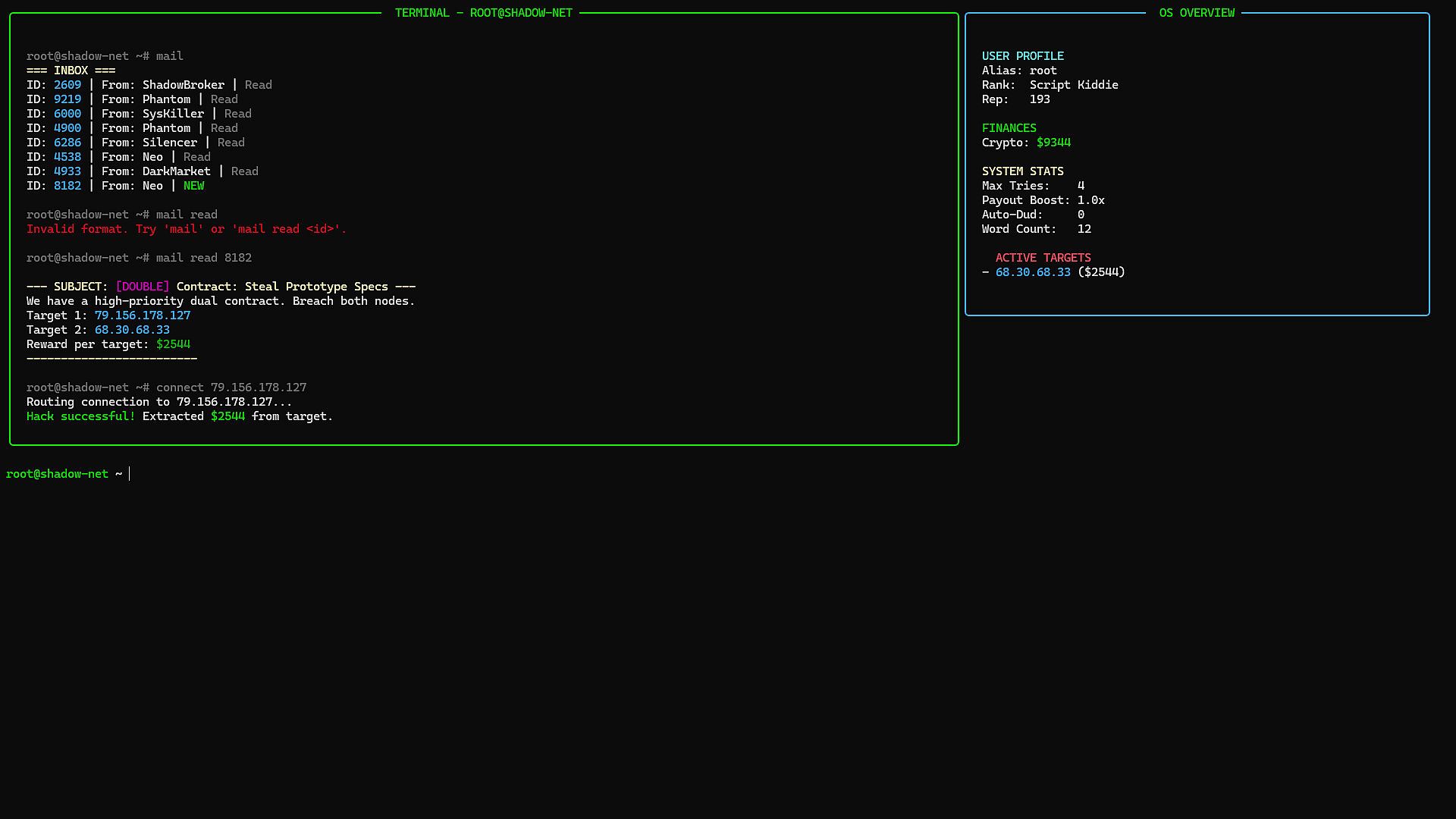Image resolution: width=1456 pixels, height=819 pixels.
Task: Click the Terminal panel title
Action: [x=483, y=13]
